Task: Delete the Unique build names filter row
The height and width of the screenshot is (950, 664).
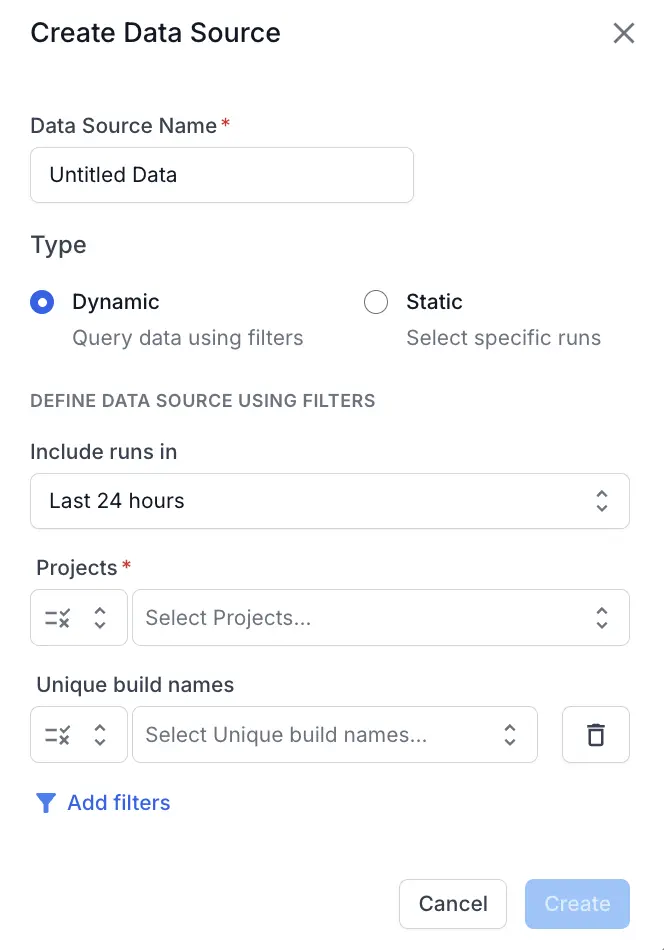Action: (x=596, y=734)
